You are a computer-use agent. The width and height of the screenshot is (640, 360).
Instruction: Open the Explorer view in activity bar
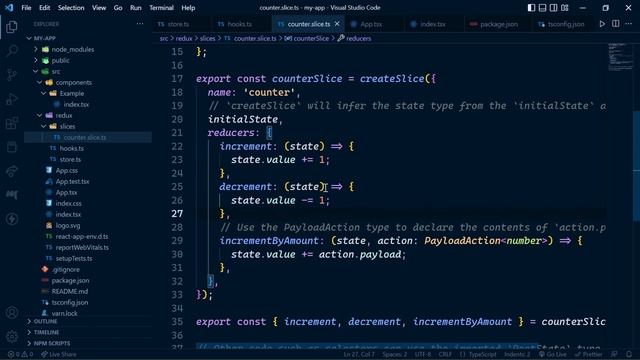click(12, 27)
